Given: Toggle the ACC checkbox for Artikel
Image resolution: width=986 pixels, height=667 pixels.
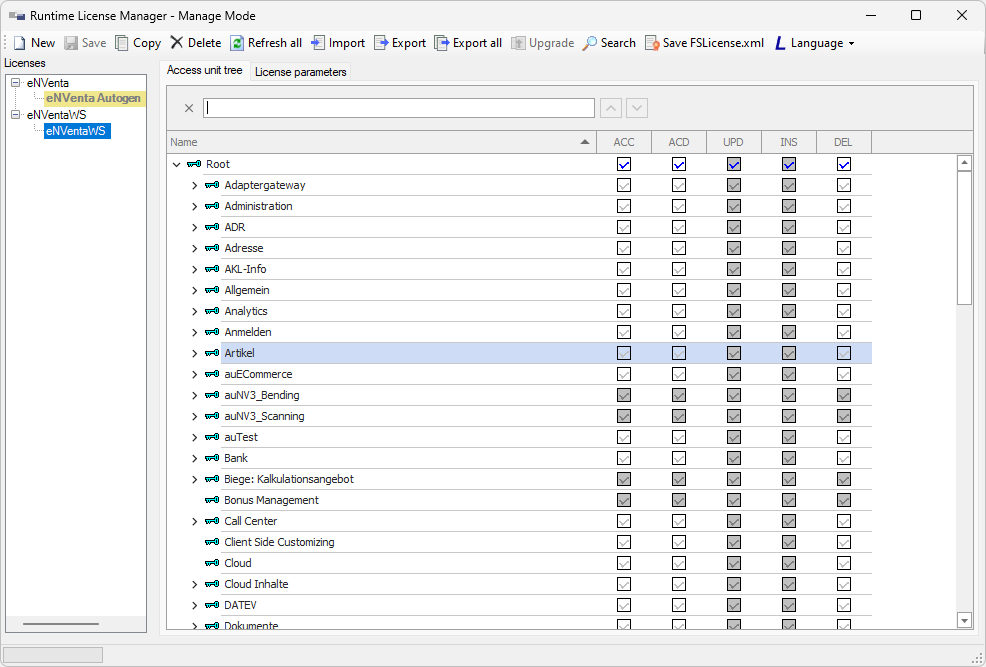Looking at the screenshot, I should tap(624, 353).
